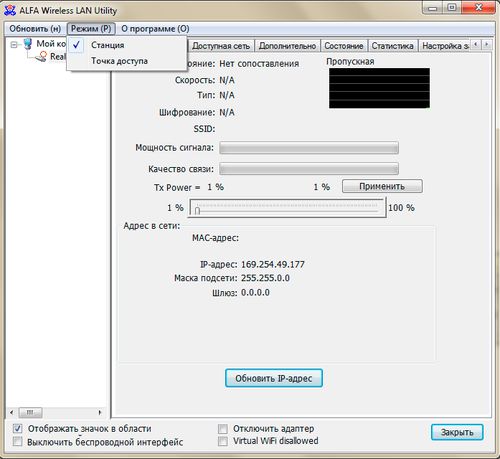500x459 pixels.
Task: Click the IP address 169.254.49.177
Action: 273,265
